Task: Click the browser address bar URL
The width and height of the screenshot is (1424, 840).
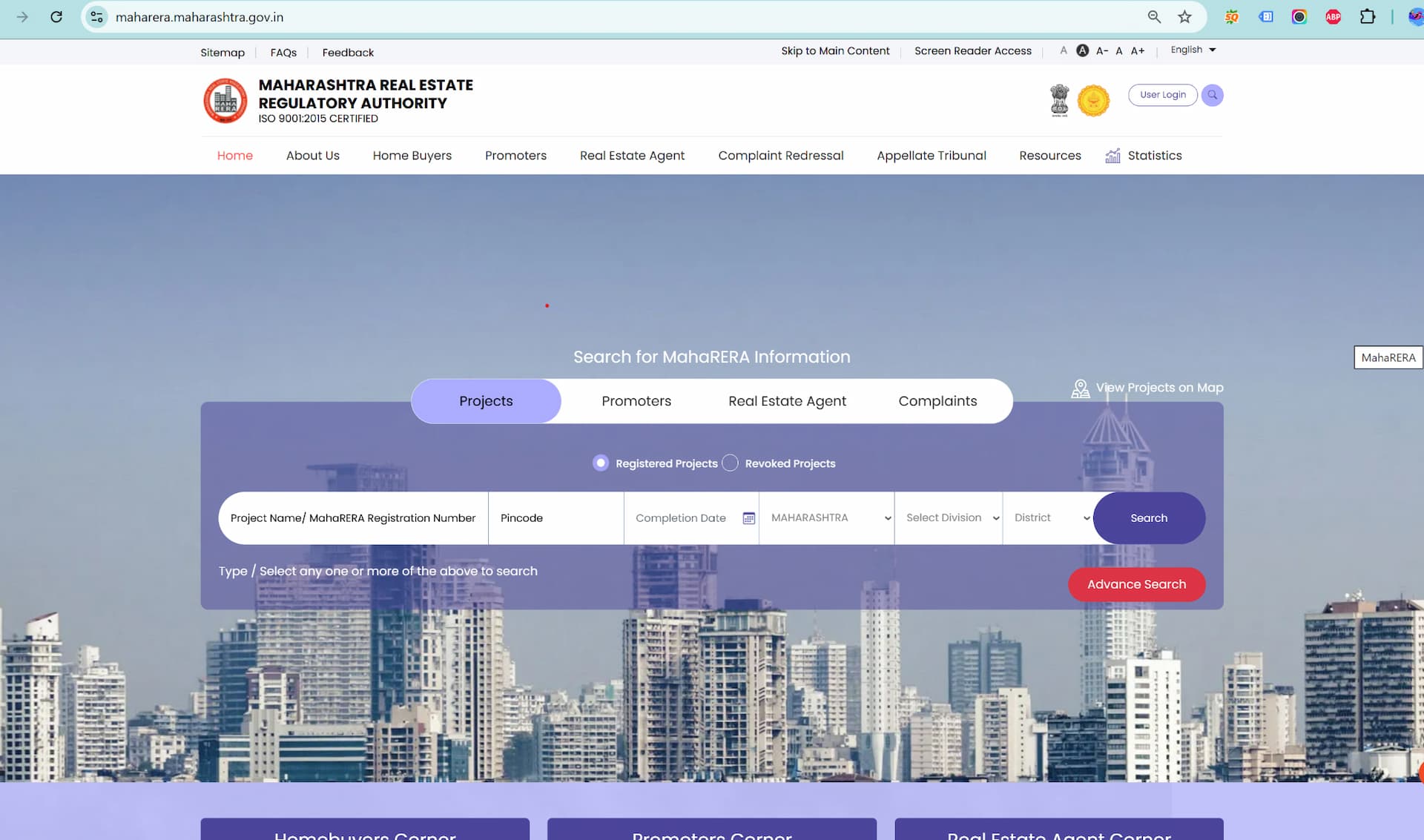Action: click(x=200, y=16)
